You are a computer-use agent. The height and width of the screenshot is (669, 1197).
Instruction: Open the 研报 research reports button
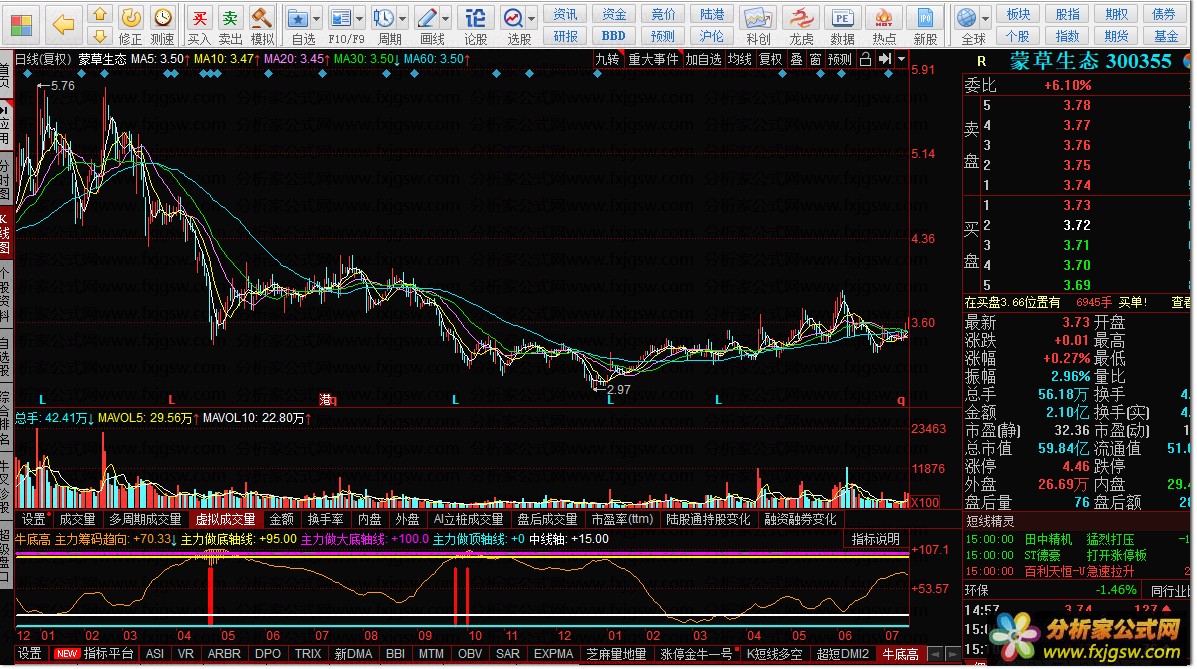[x=565, y=36]
